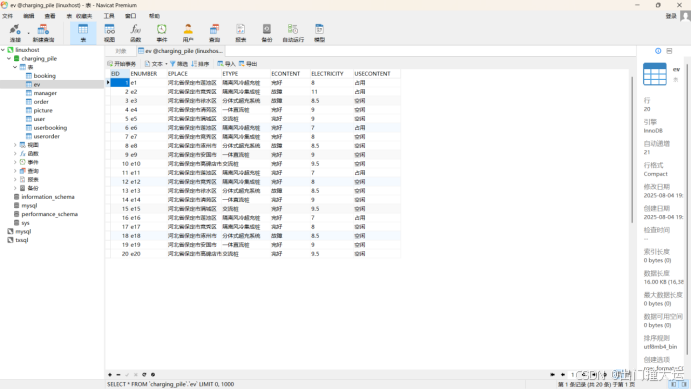Viewport: 692px width, 389px height.
Task: Open the Function f(x) toolbar icon
Action: [135, 33]
